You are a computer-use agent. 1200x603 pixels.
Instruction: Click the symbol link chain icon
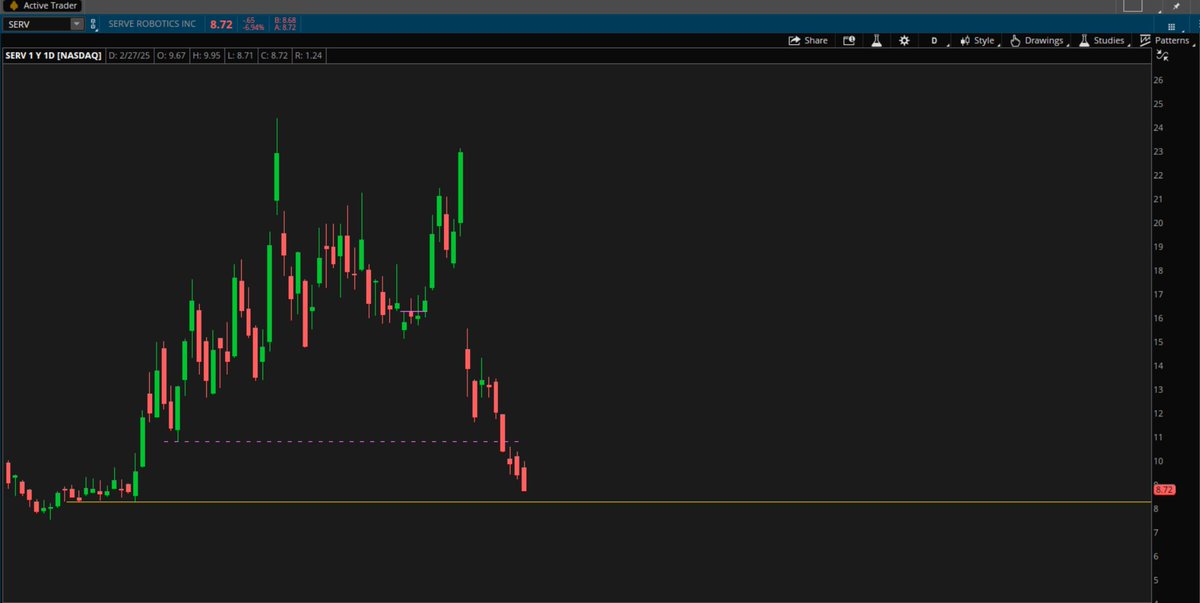click(93, 23)
